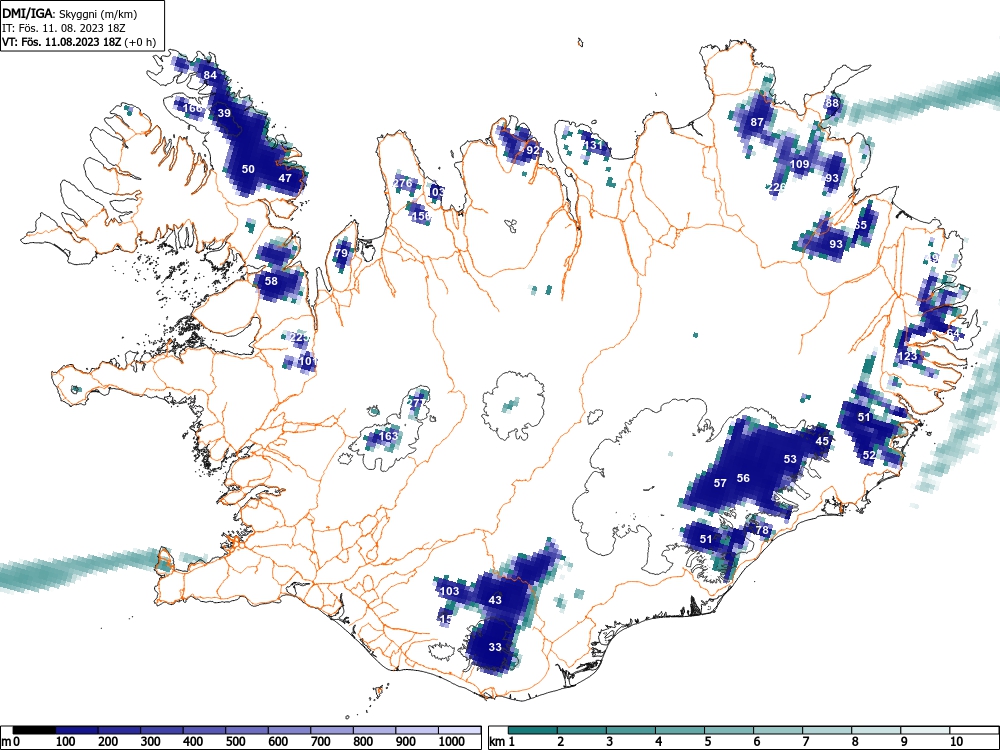Click the visibility value '43' on the map
Viewport: 1000px width, 750px height.
[495, 599]
